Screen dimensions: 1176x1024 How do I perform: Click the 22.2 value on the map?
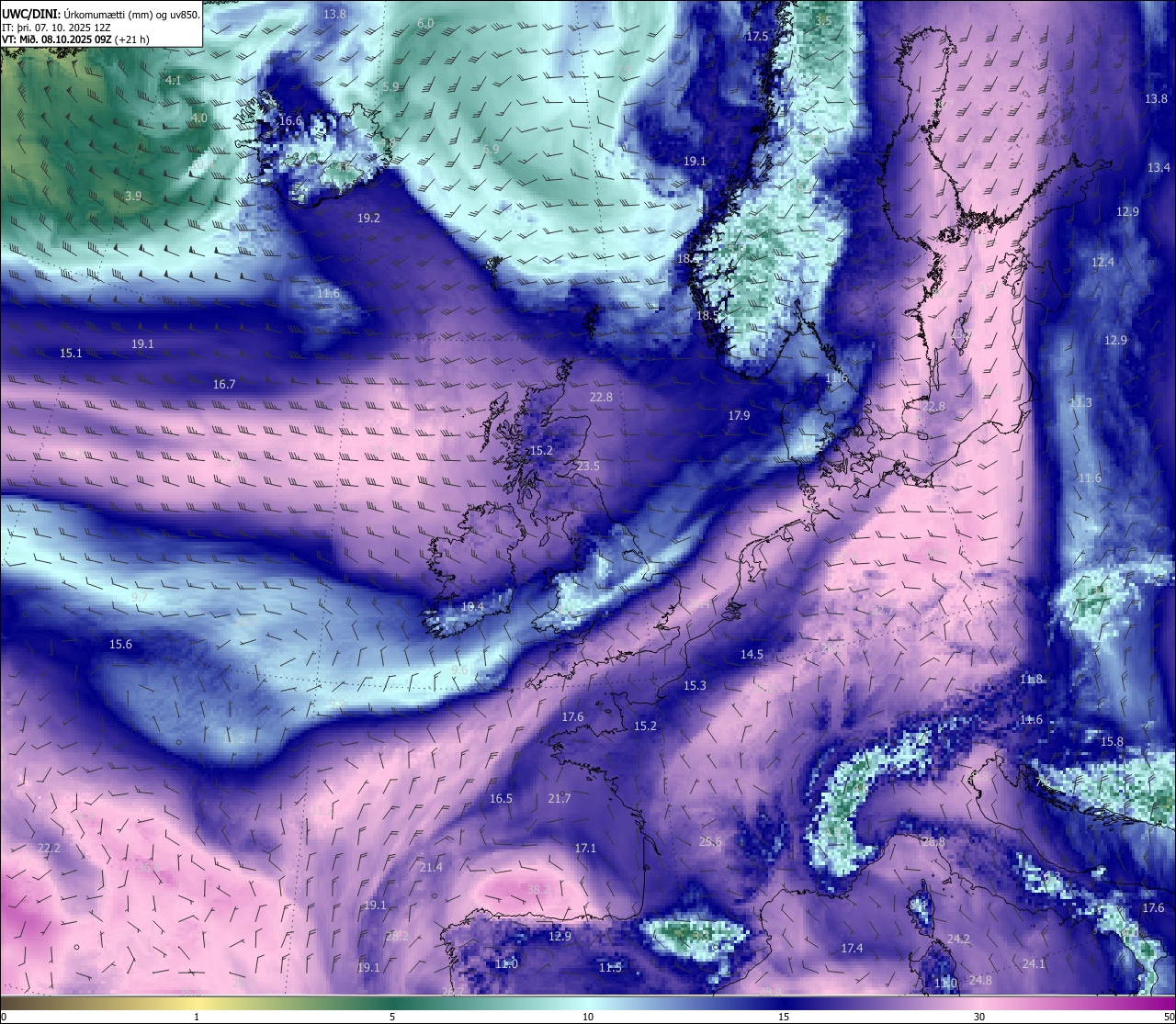point(49,848)
